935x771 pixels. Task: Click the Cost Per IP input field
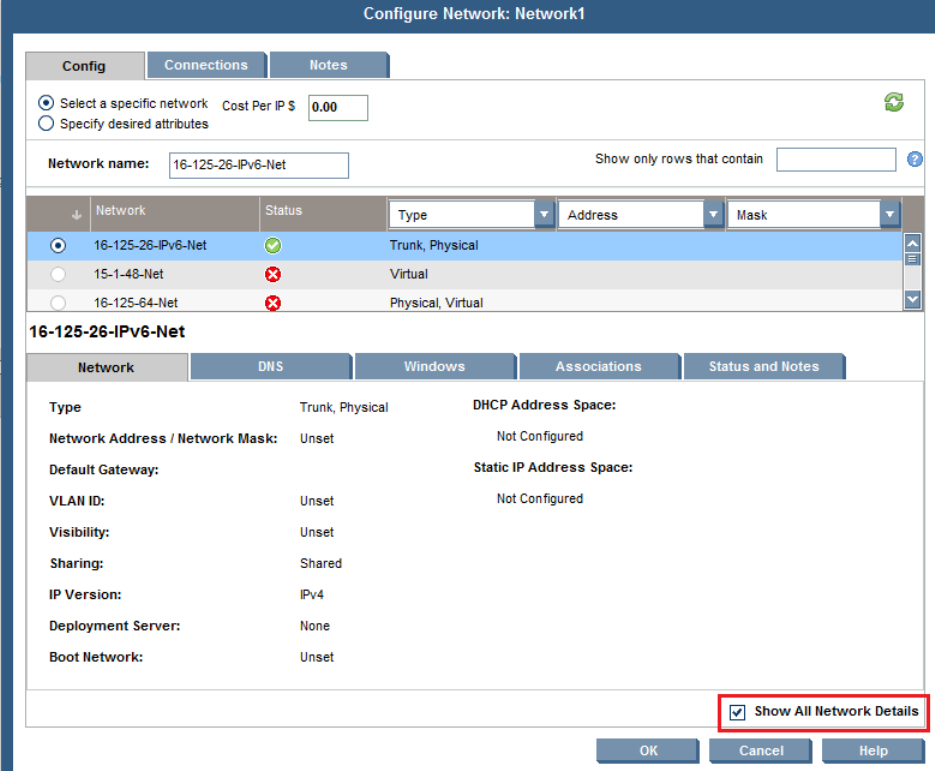click(338, 107)
